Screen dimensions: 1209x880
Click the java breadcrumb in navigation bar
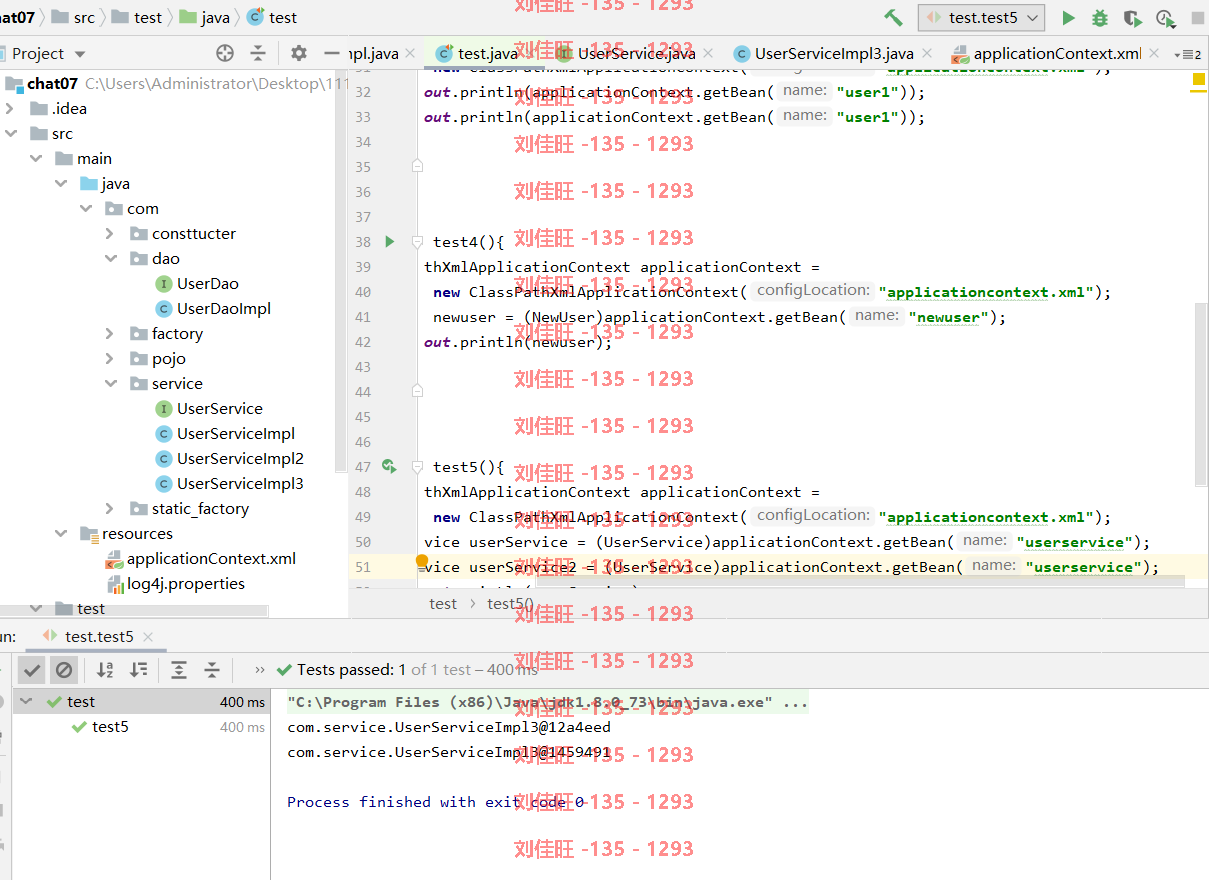click(204, 17)
